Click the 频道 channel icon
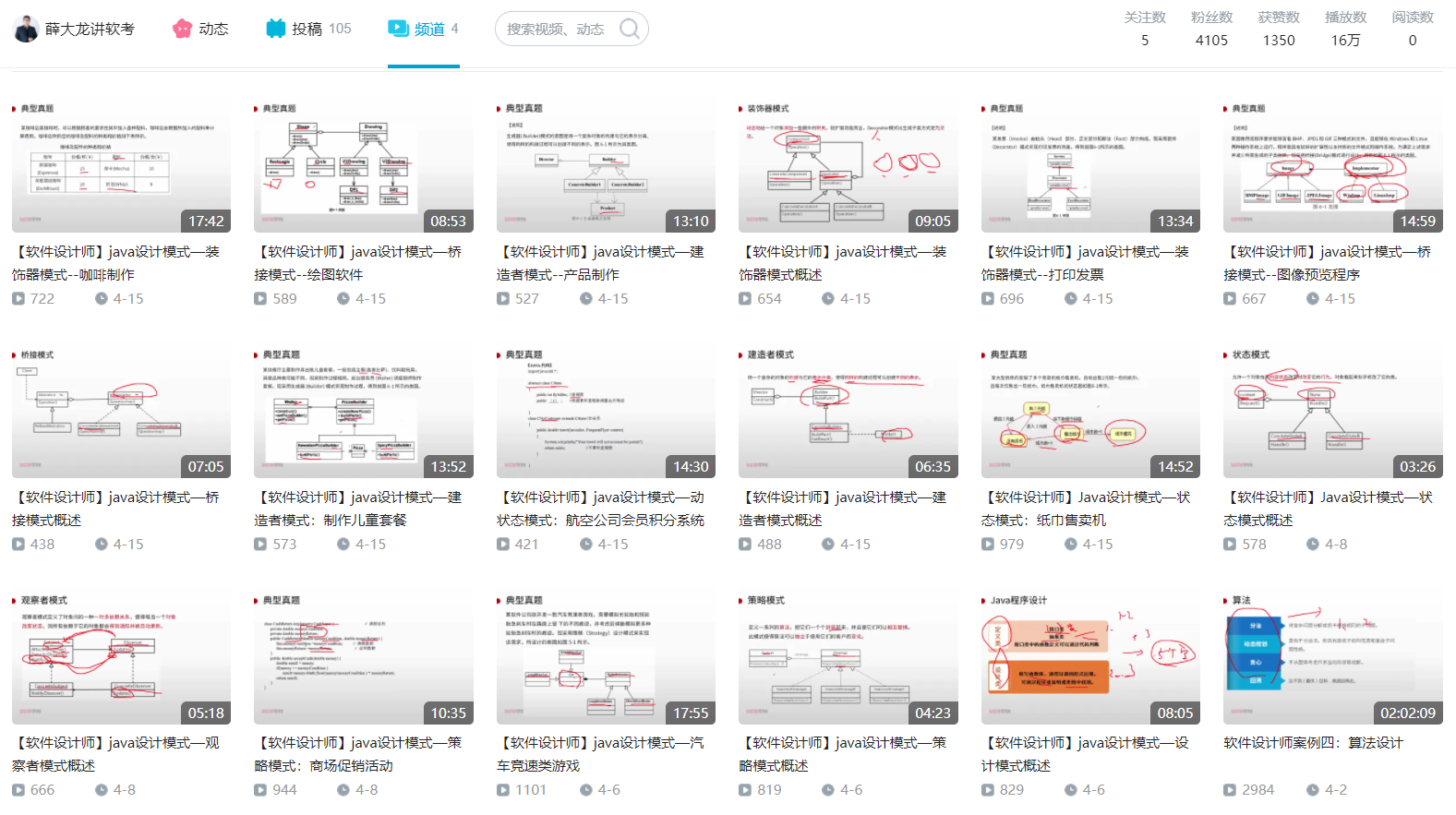This screenshot has width=1456, height=815. 398,29
